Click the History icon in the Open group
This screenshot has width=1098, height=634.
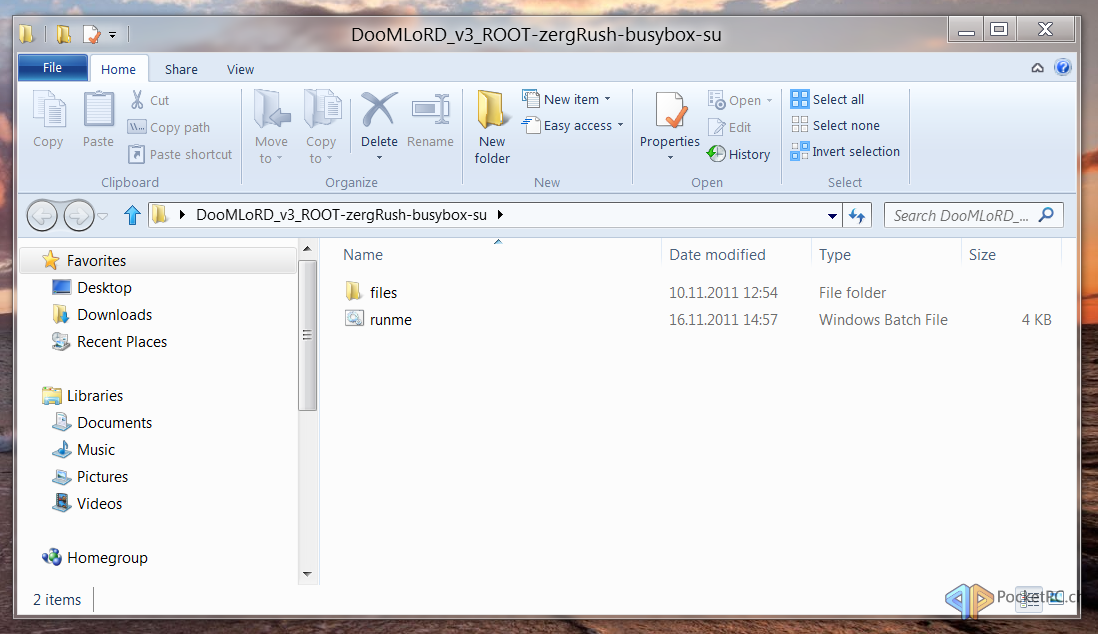point(738,154)
